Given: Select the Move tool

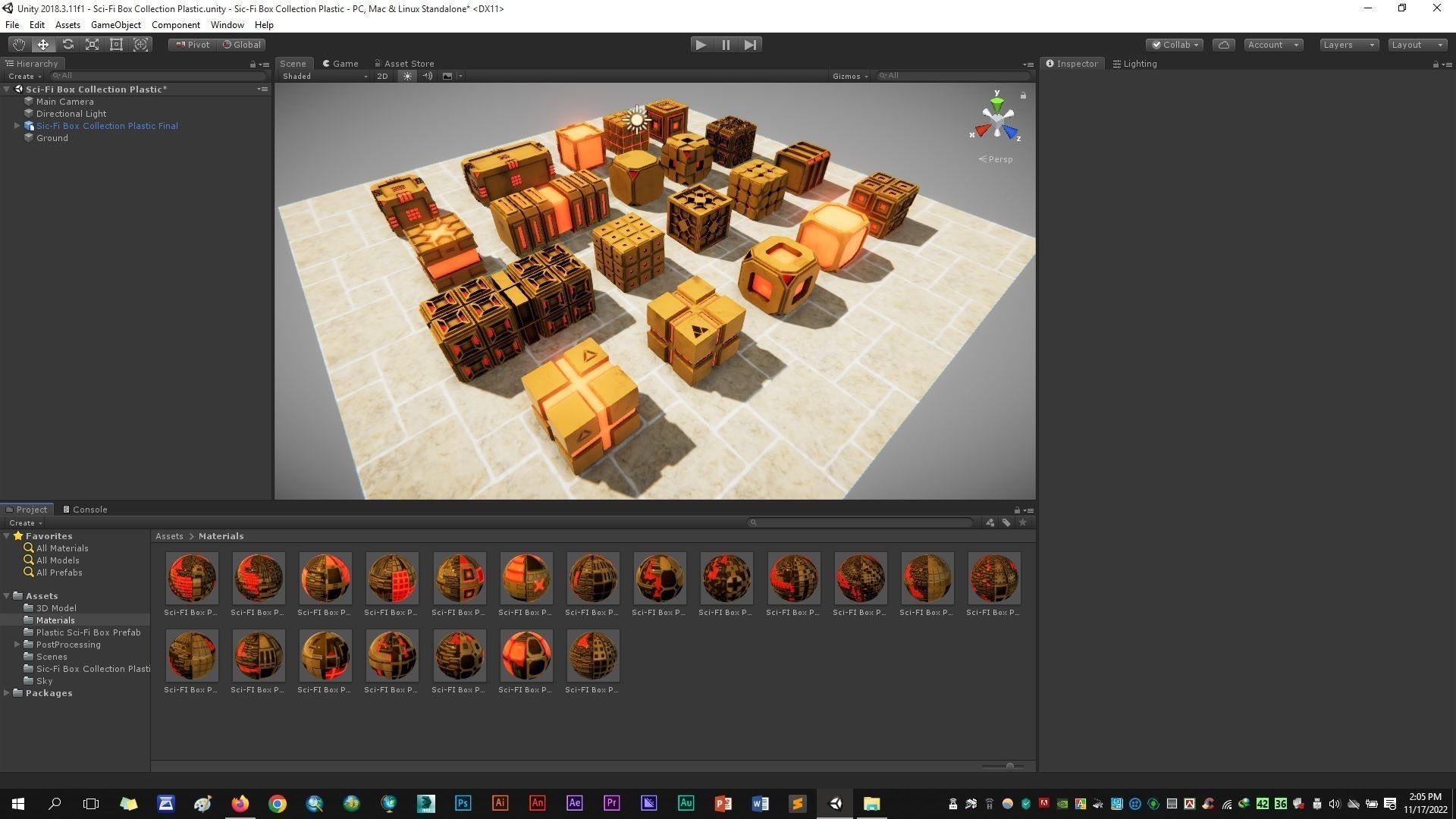Looking at the screenshot, I should tap(43, 45).
